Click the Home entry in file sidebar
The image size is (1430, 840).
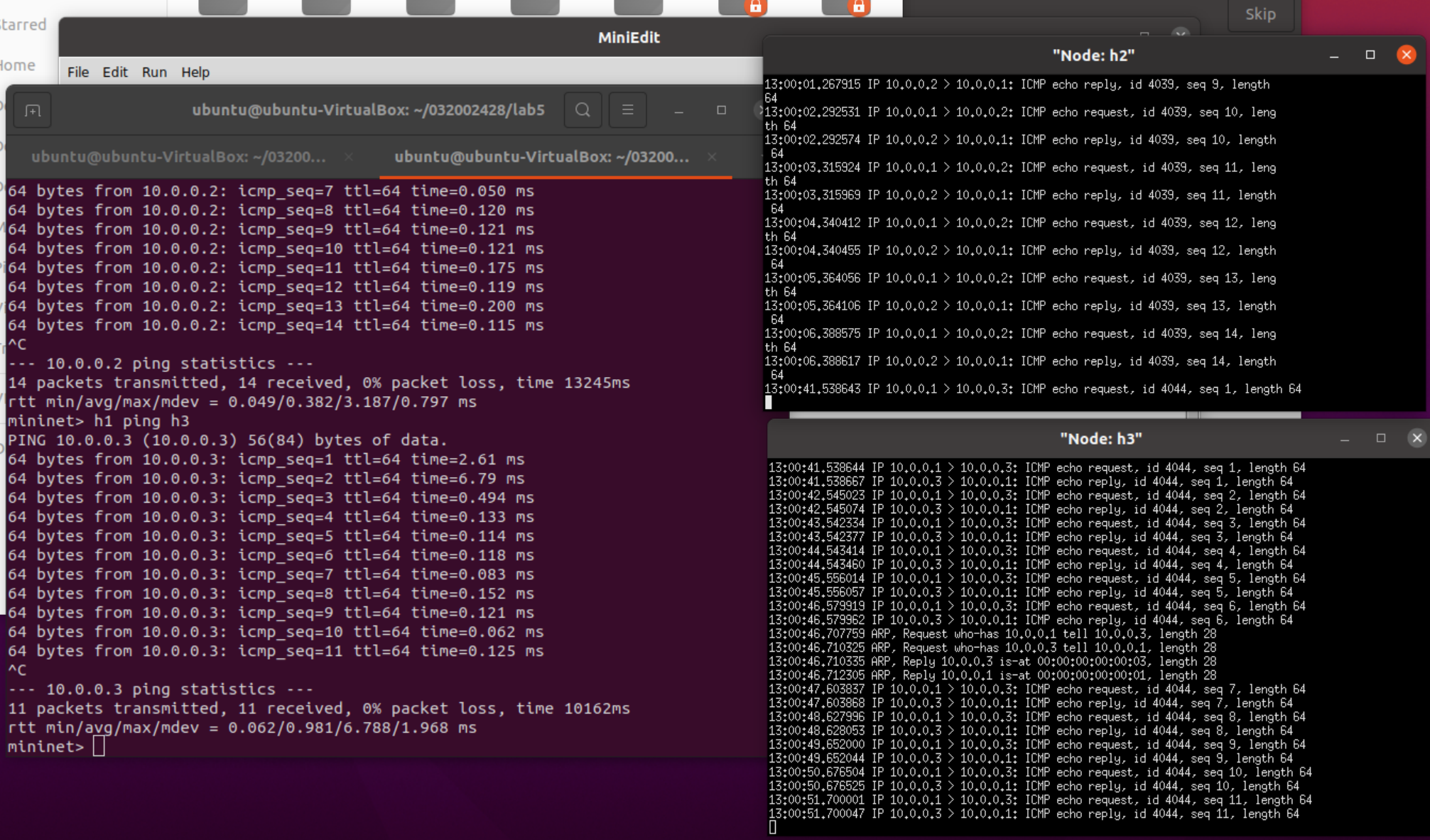[x=18, y=65]
